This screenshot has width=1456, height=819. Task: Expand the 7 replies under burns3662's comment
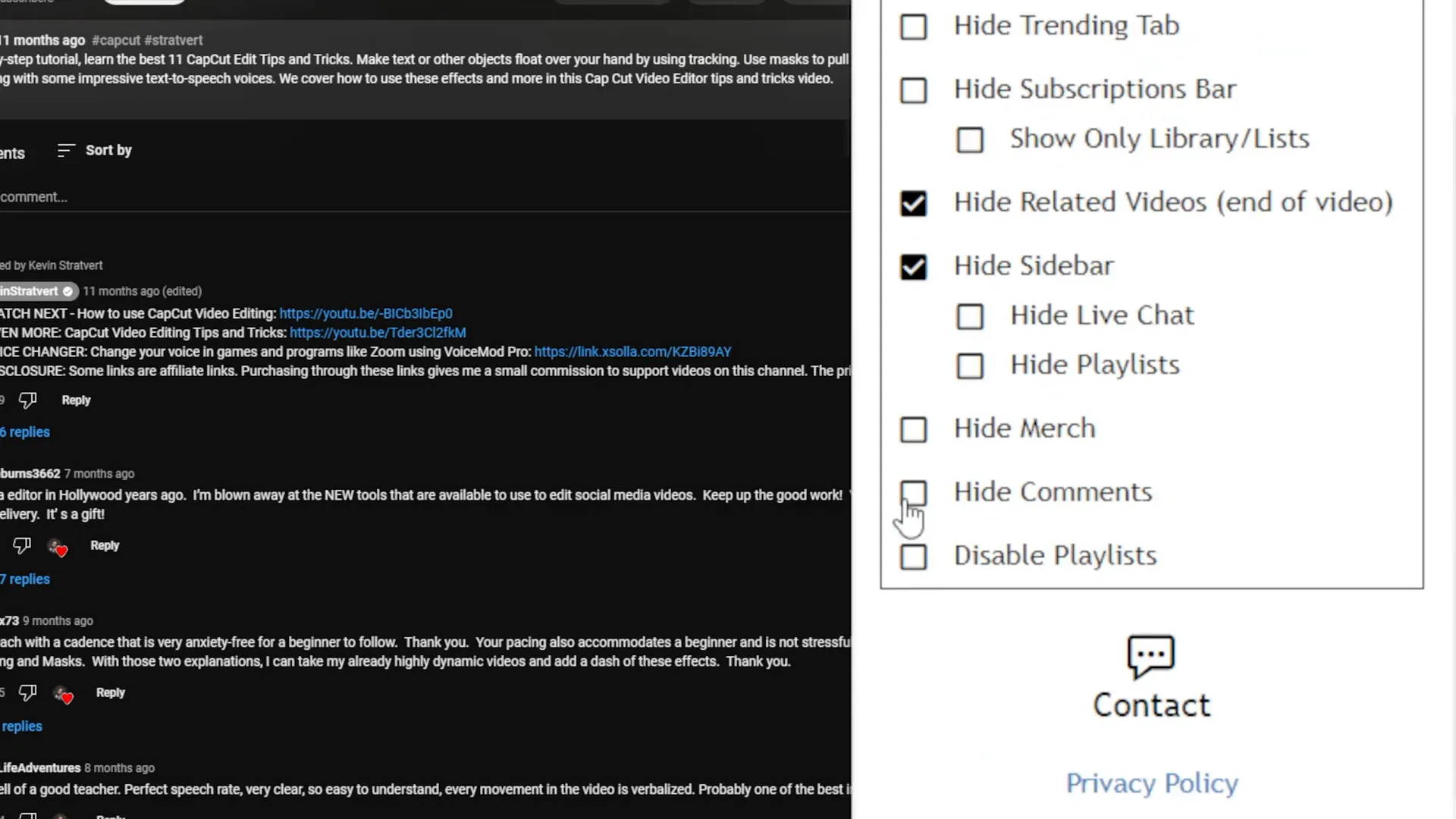(25, 579)
